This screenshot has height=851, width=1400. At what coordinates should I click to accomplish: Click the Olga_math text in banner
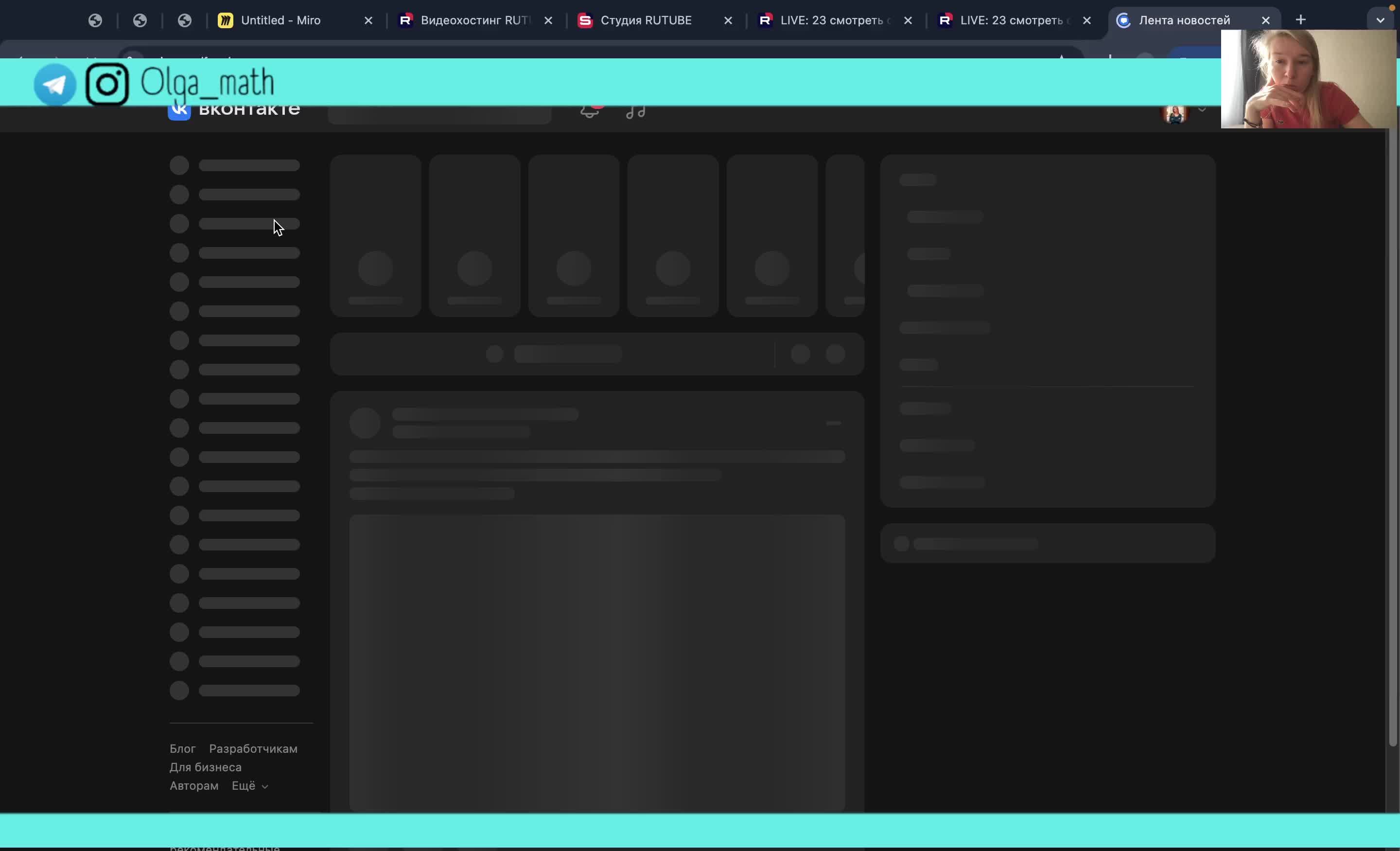208,84
